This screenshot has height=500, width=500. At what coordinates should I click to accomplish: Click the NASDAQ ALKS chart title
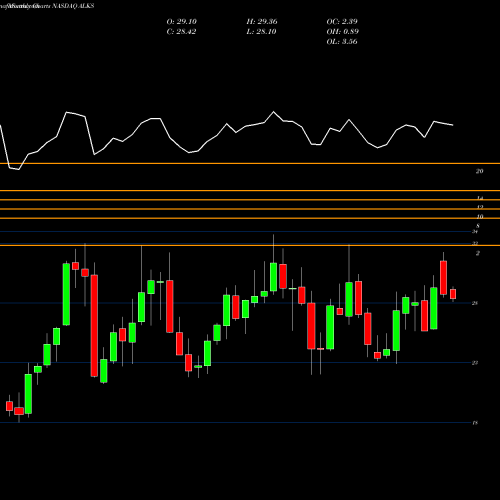click(x=73, y=6)
